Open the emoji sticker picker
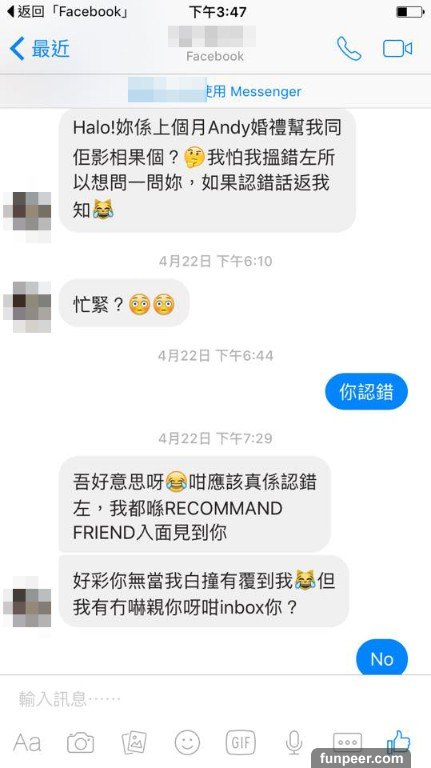This screenshot has height=768, width=431. (188, 743)
